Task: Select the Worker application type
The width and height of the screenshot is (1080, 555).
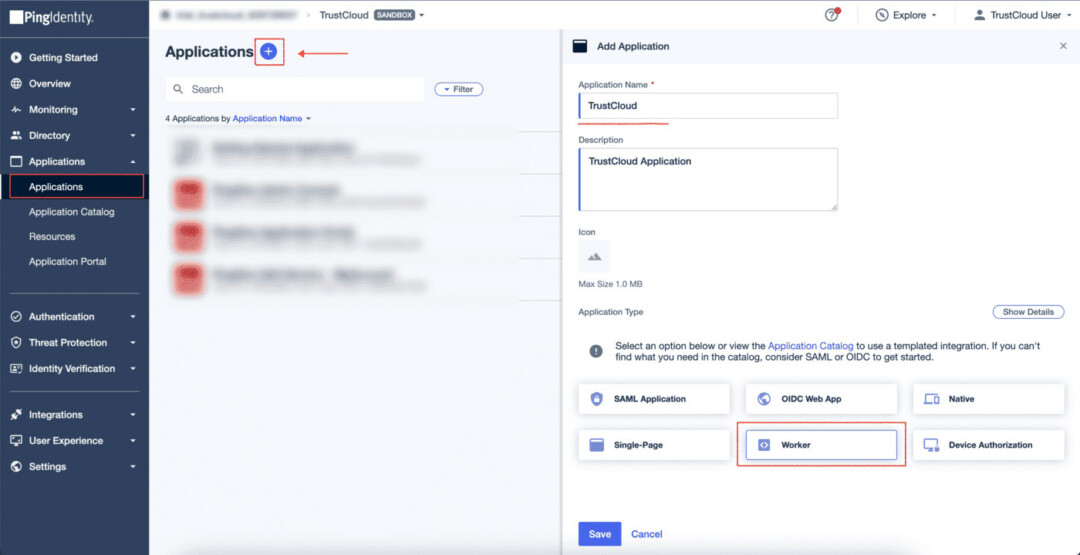Action: click(821, 445)
